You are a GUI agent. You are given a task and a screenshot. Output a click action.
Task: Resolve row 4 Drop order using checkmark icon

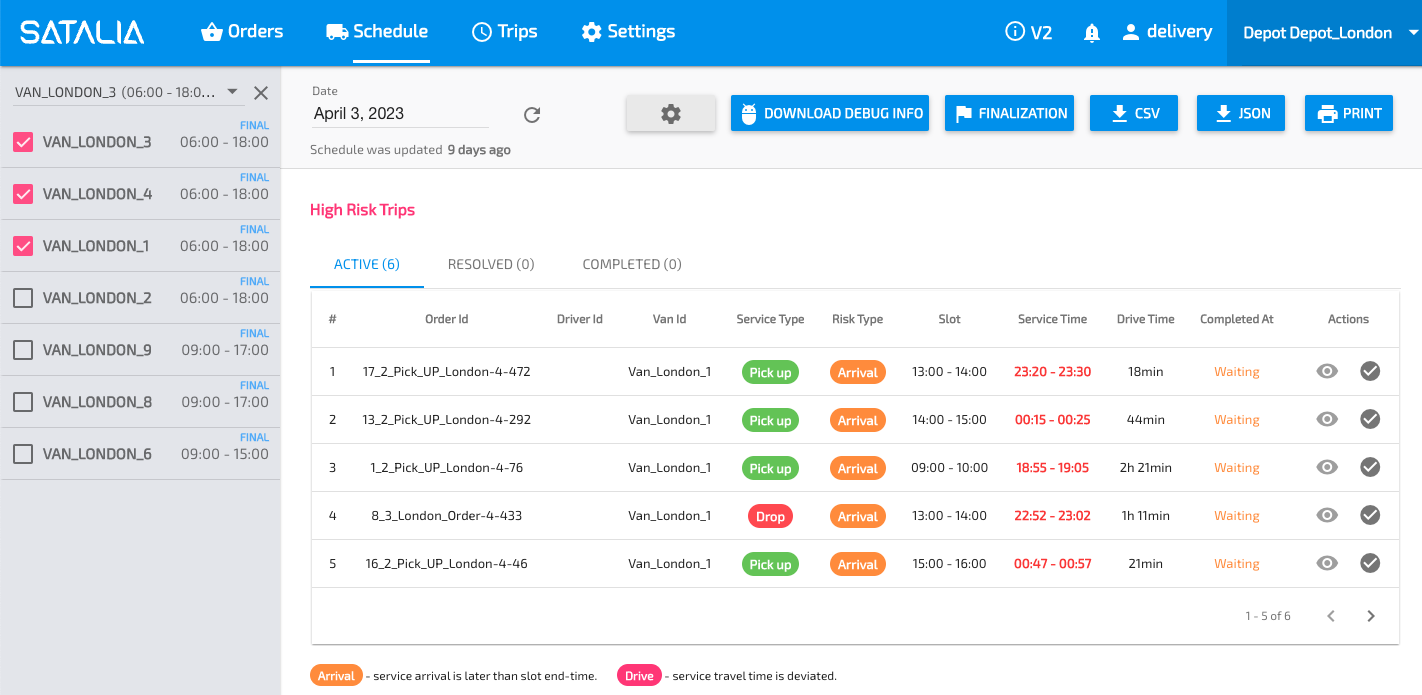point(1370,515)
